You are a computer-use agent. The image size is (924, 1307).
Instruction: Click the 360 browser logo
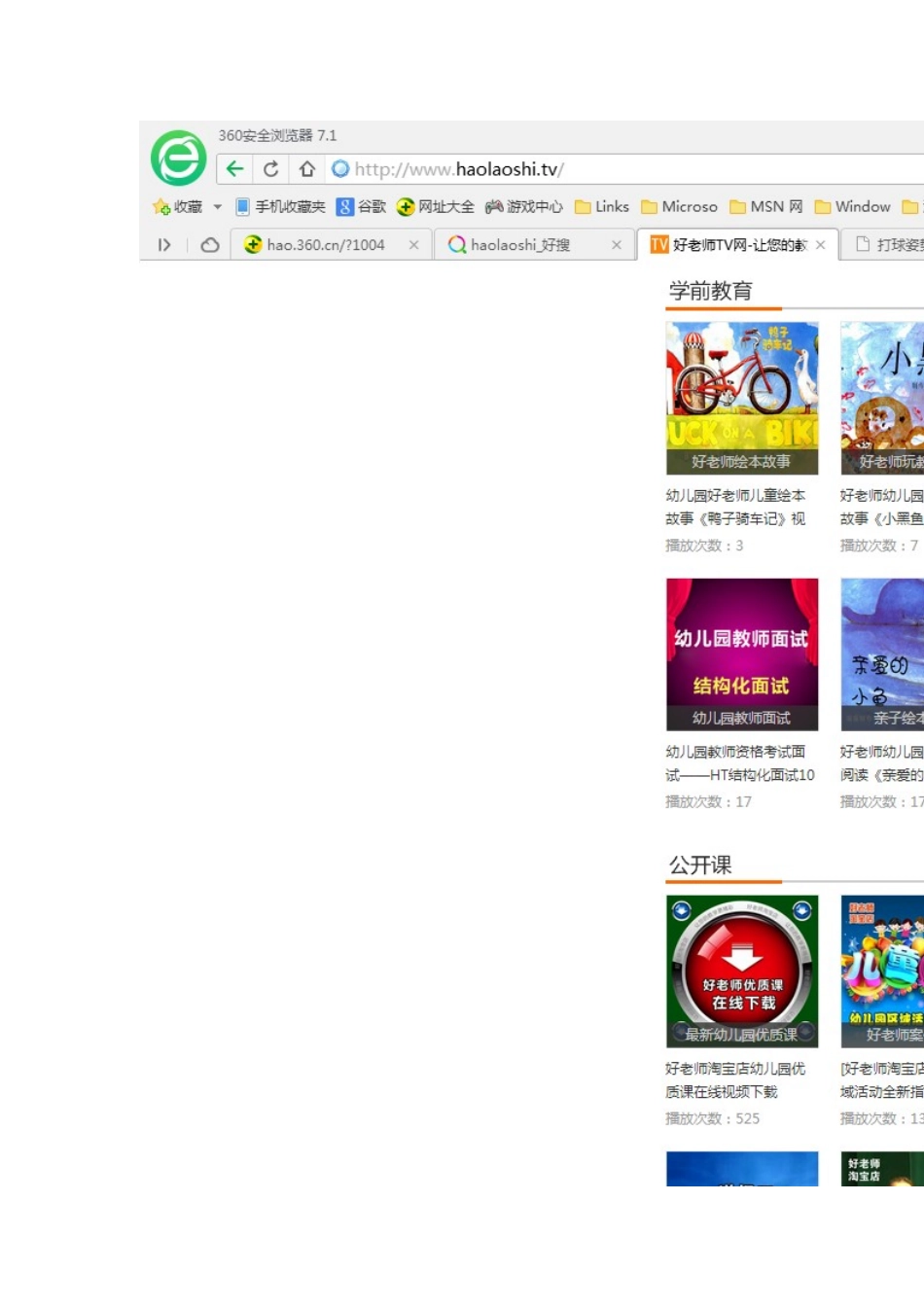(179, 159)
